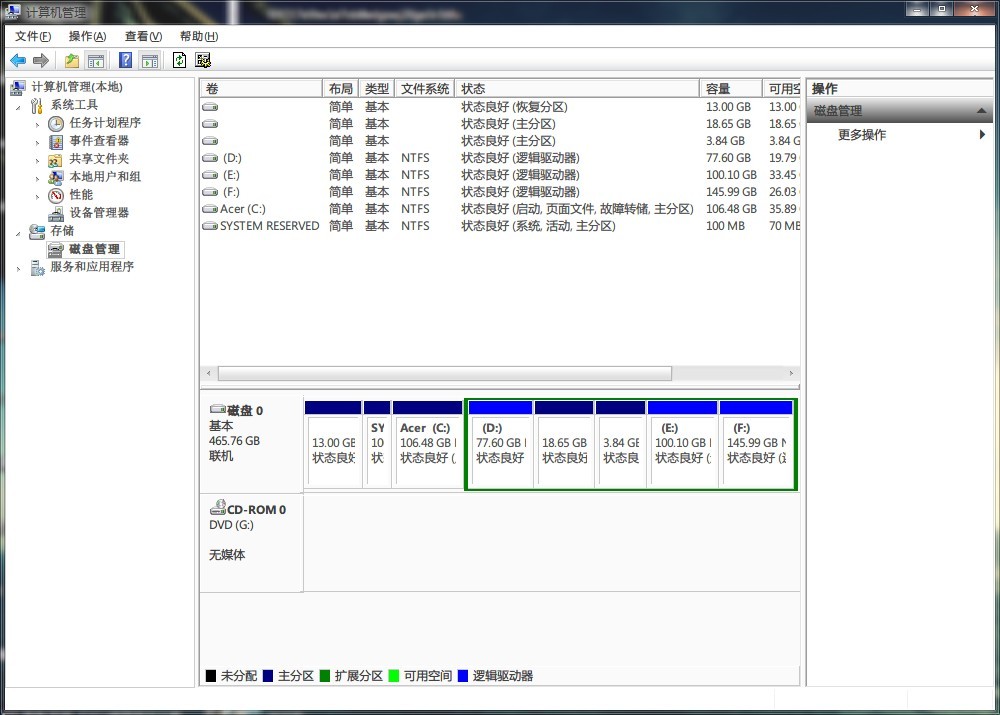Screen dimensions: 1000x715
Task: Select the (F:) row in volume list
Action: (501, 192)
